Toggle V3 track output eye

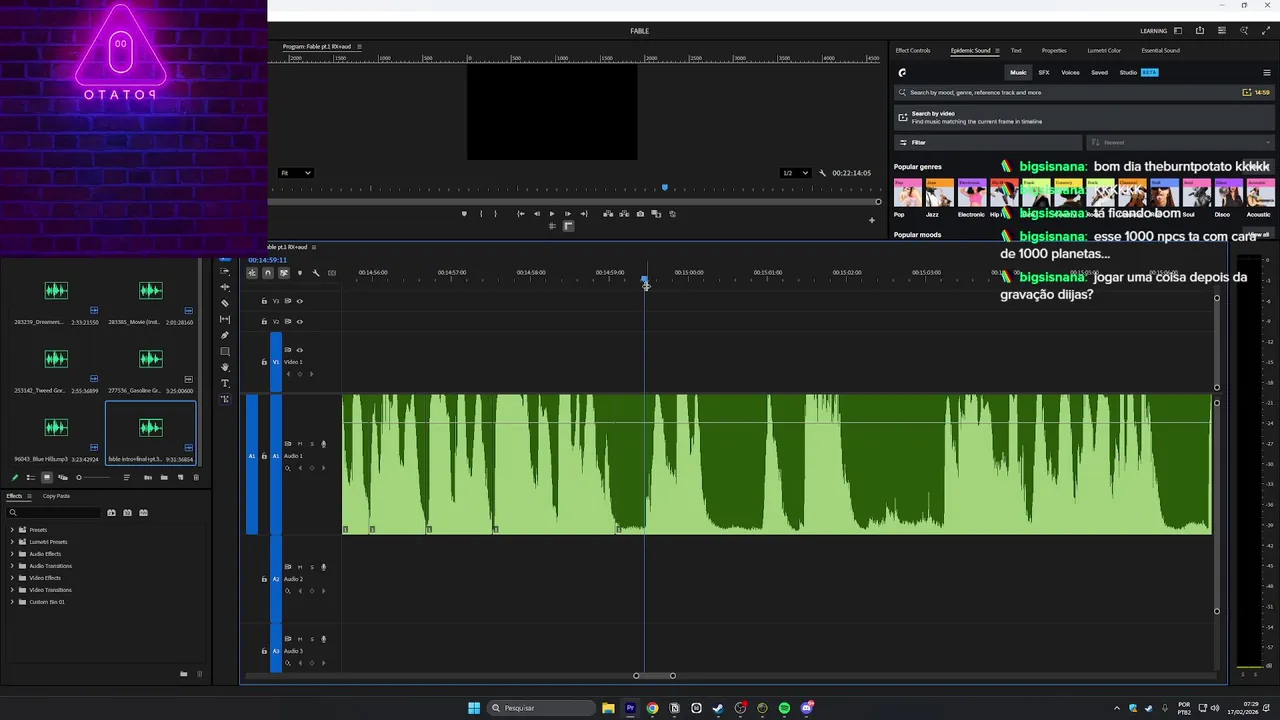pos(299,301)
